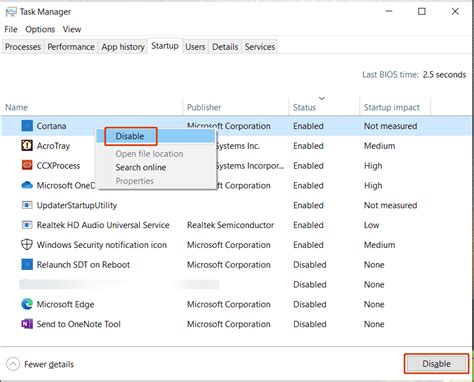474x382 pixels.
Task: Select the Startup tab
Action: click(x=165, y=46)
